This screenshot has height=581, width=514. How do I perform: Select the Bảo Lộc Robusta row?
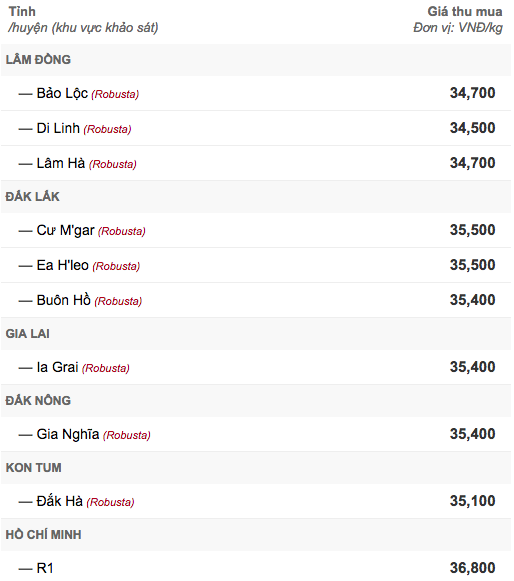(256, 93)
